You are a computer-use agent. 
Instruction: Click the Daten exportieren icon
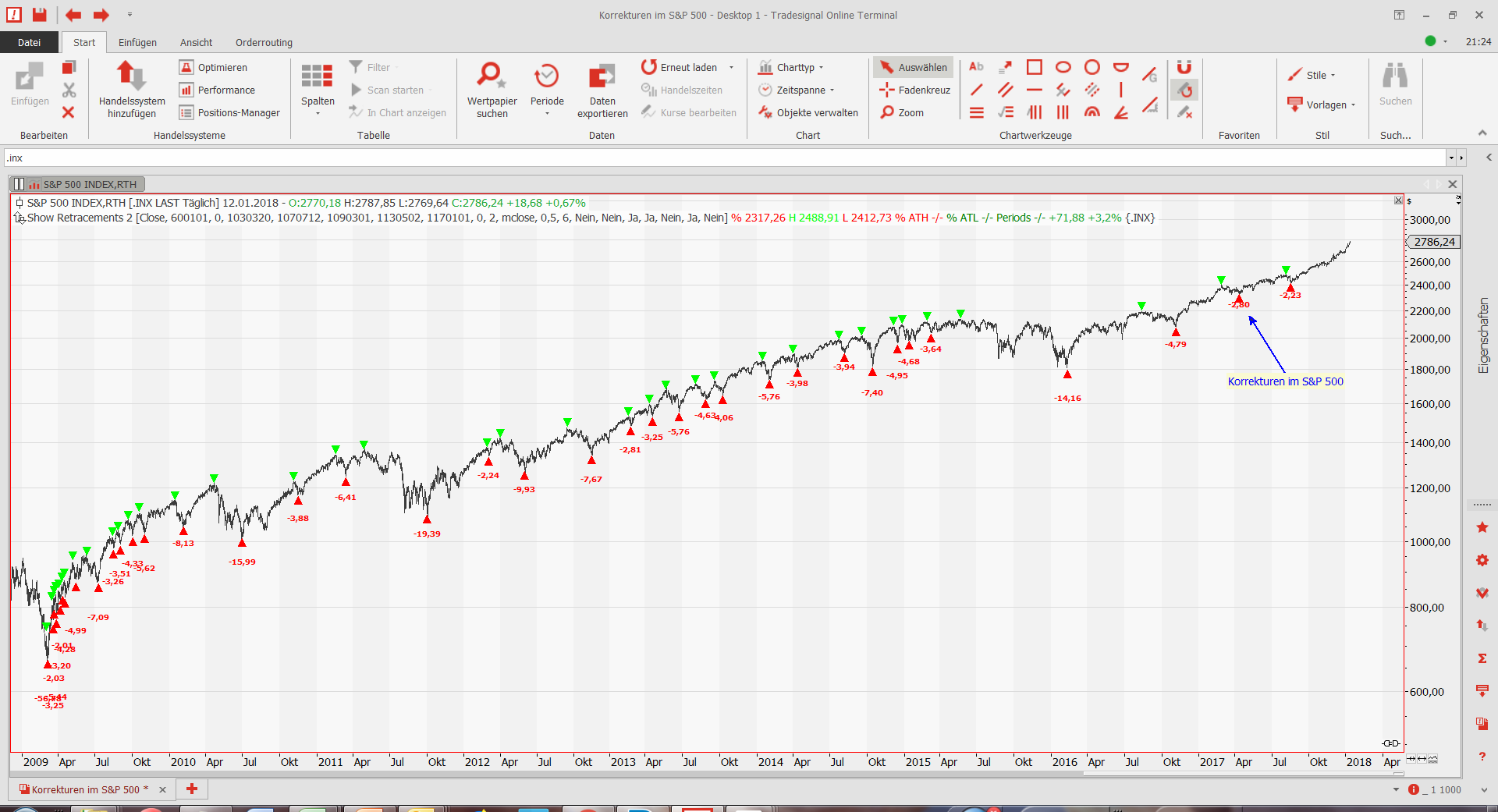pos(602,76)
